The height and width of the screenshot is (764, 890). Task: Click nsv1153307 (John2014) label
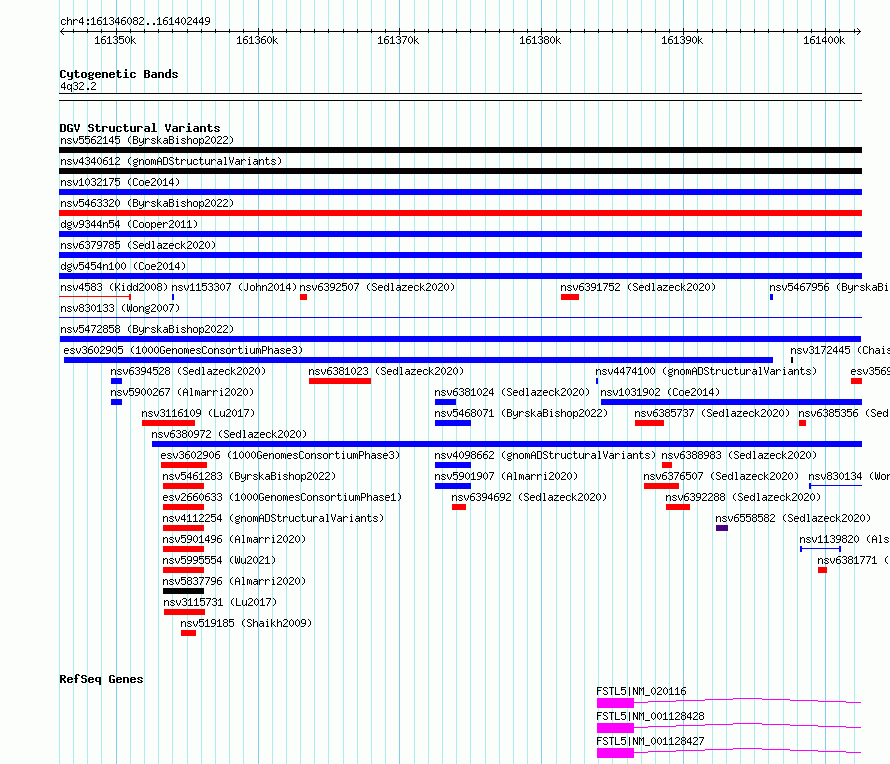[234, 287]
